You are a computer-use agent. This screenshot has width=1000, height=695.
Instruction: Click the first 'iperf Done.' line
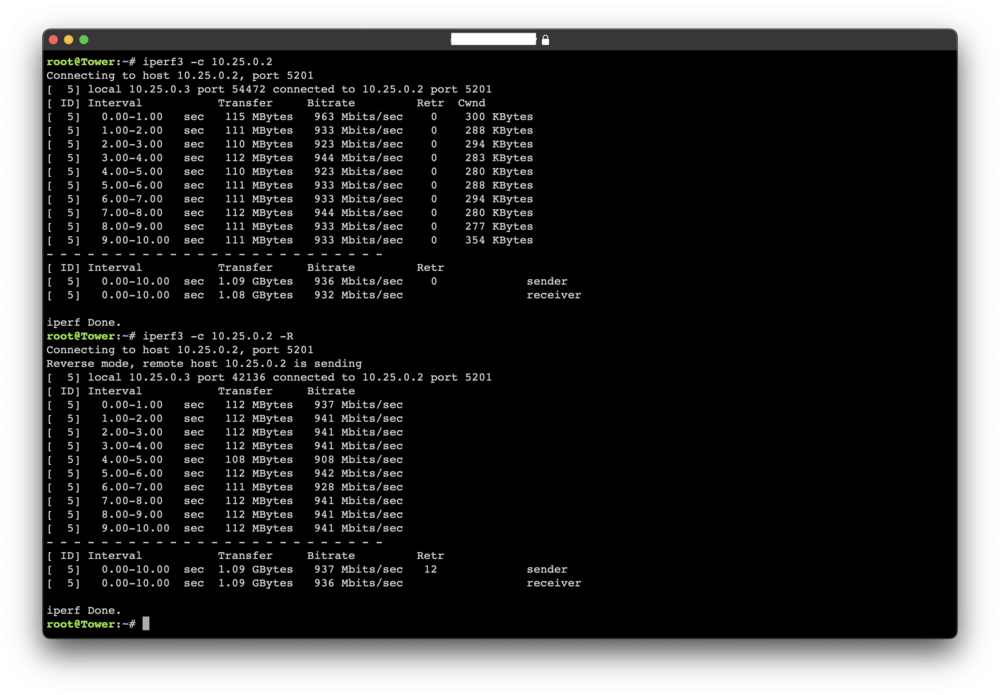click(x=84, y=323)
